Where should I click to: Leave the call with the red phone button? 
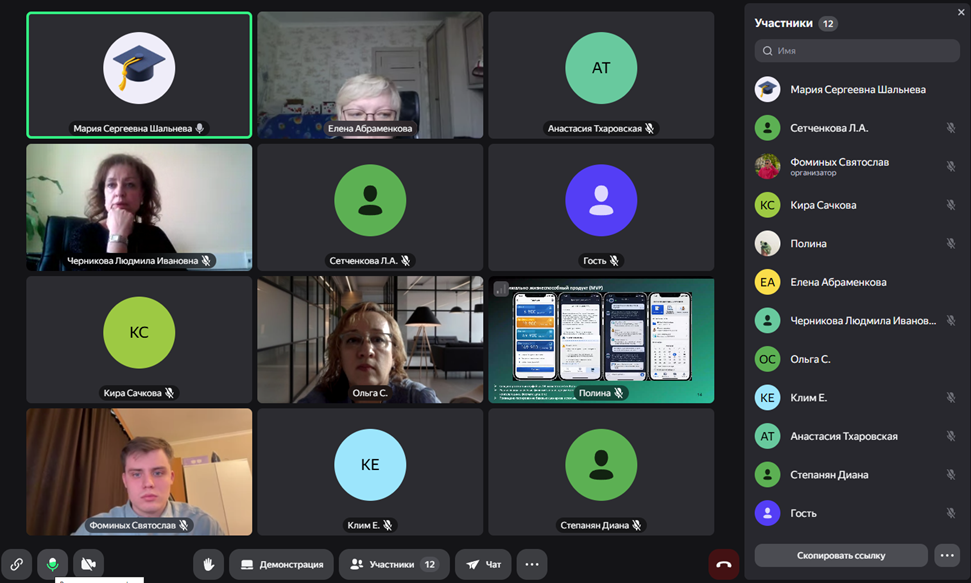(x=724, y=564)
